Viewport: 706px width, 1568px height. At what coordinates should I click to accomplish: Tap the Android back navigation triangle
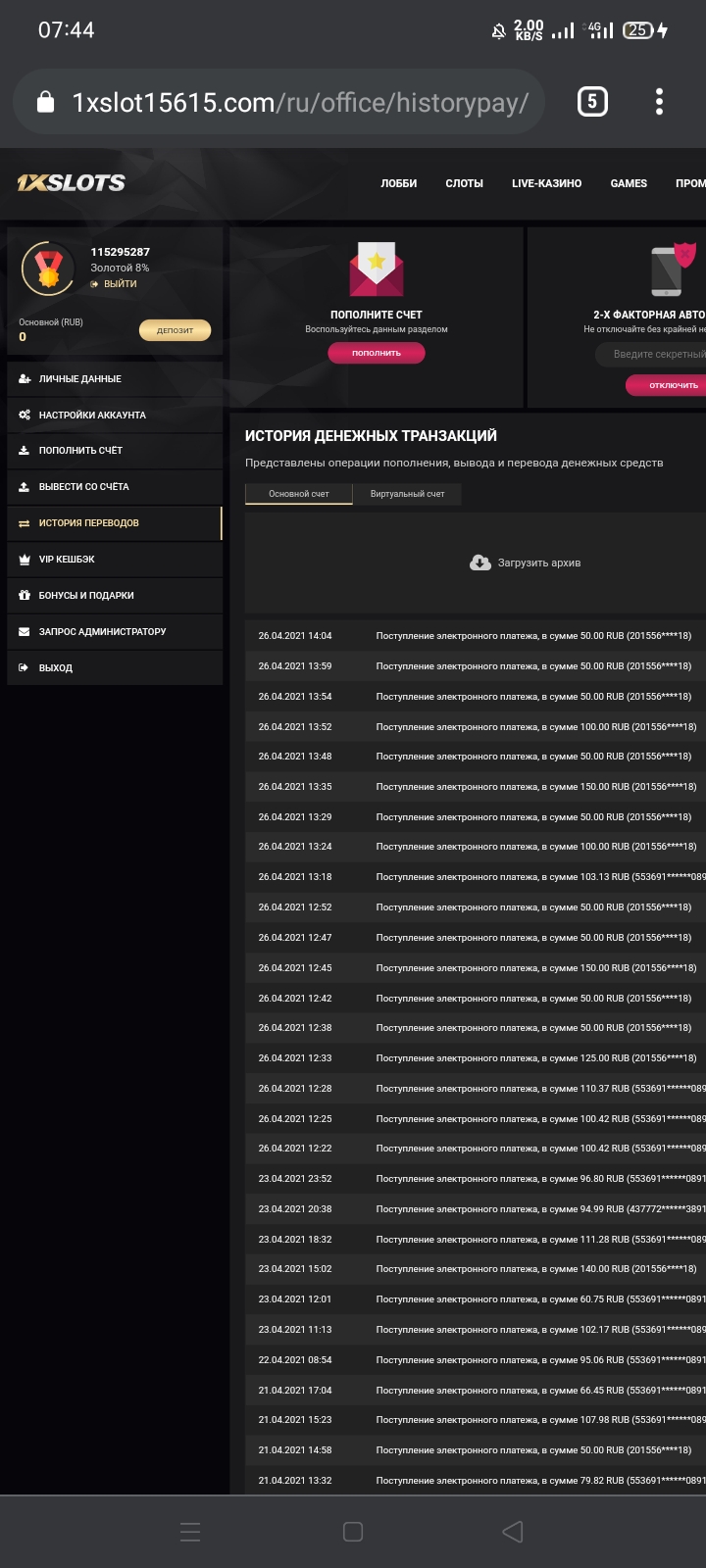(x=513, y=1532)
